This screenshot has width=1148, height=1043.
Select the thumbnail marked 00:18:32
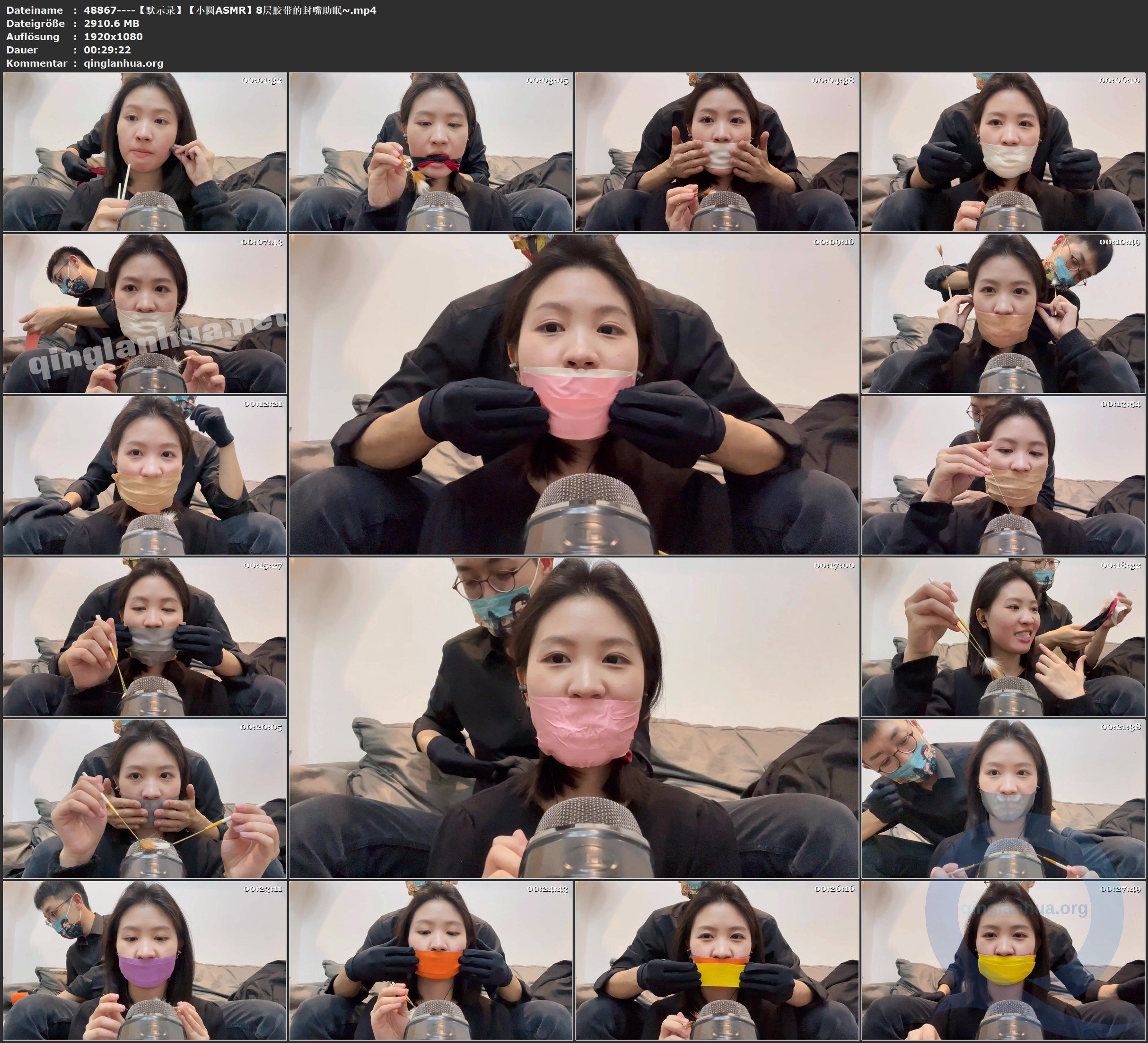coord(1003,636)
